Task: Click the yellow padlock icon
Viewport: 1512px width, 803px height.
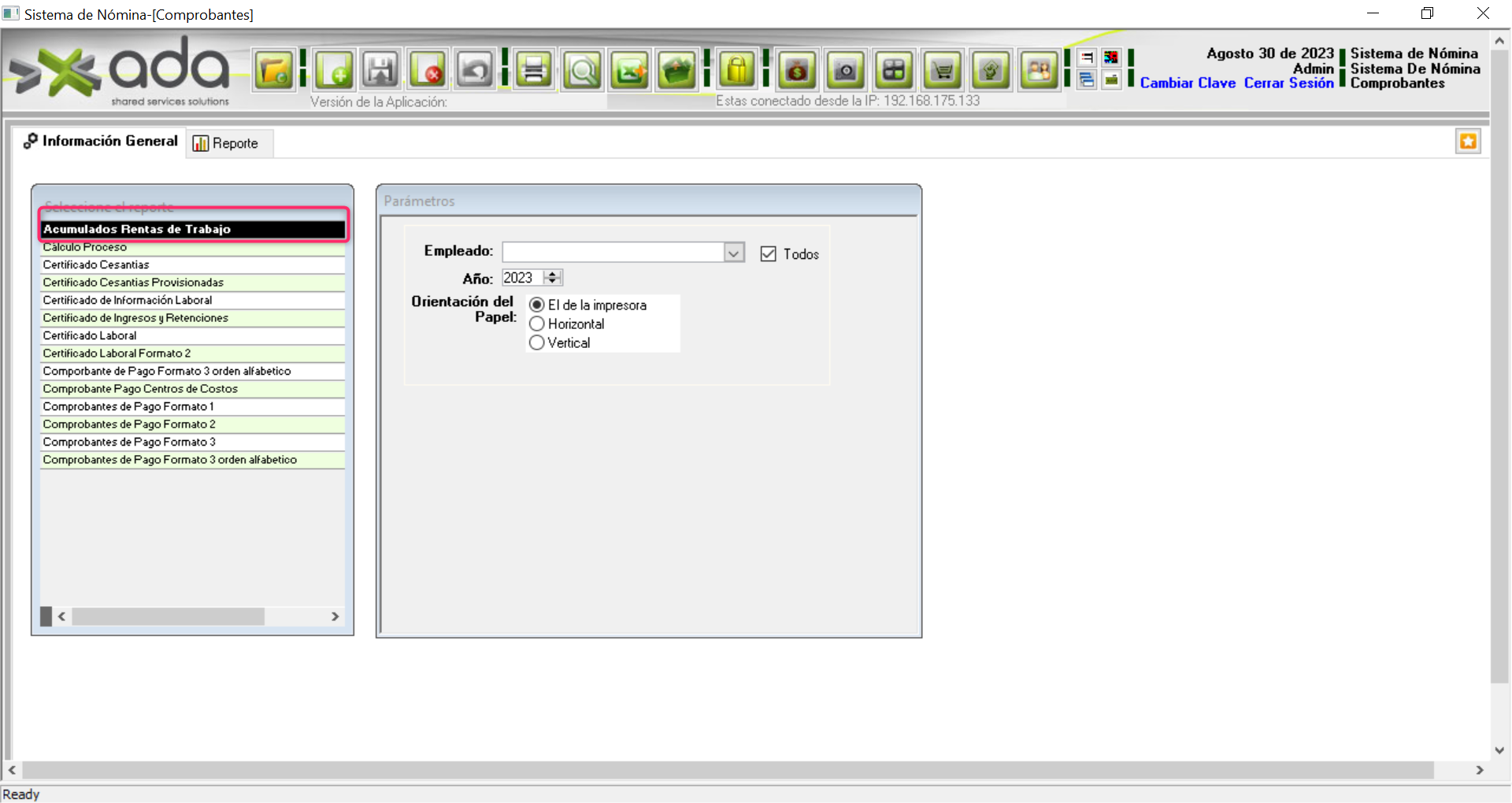Action: pos(737,71)
